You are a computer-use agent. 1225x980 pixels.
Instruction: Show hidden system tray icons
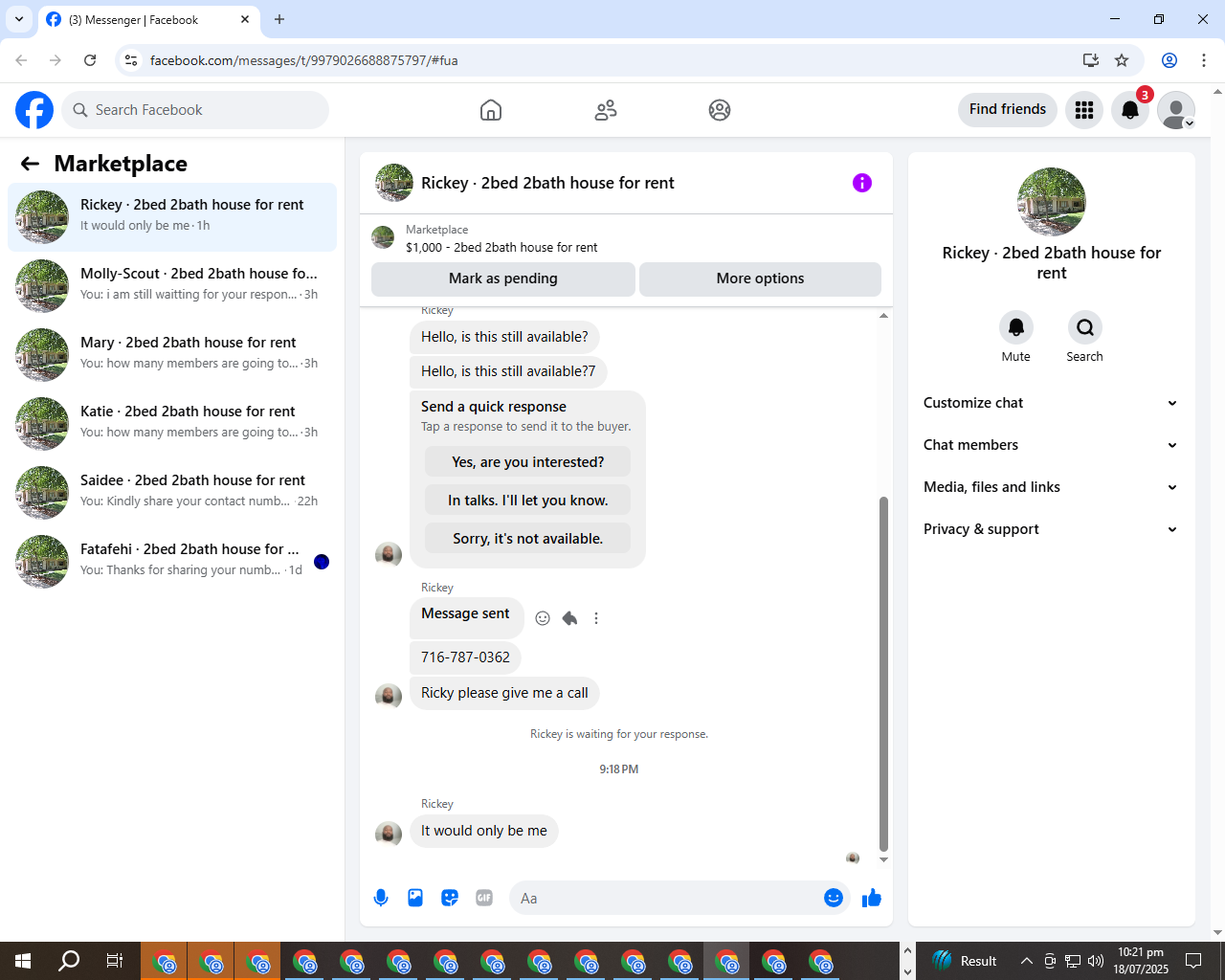[1026, 961]
